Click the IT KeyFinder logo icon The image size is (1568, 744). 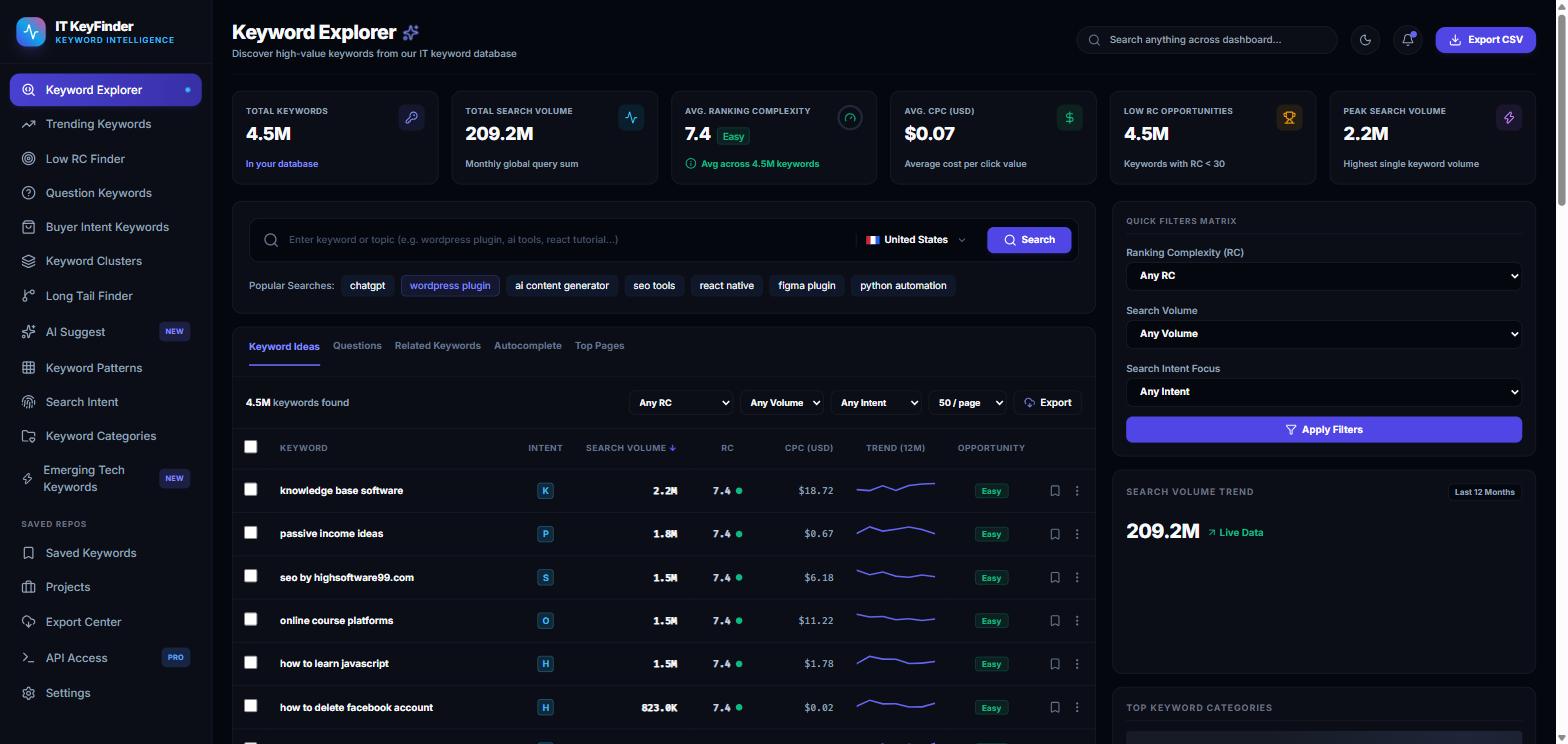pos(31,32)
